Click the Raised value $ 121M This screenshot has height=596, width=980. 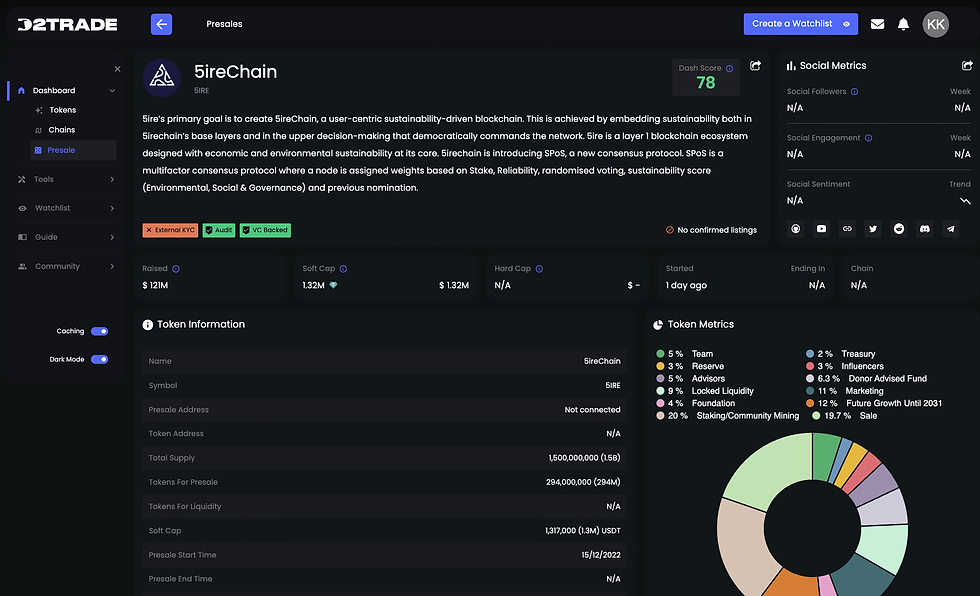click(155, 285)
